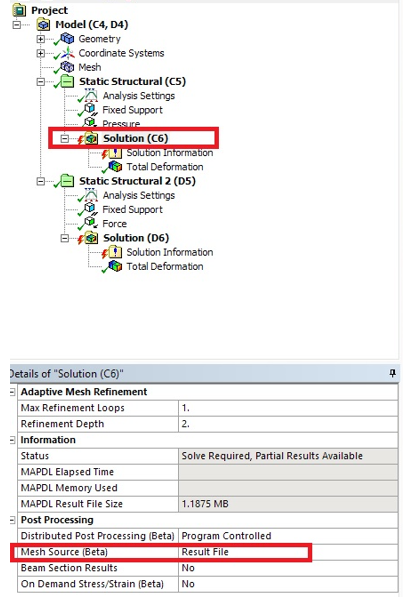403x597 pixels.
Task: Select Solution Information icon under Solution (C6)
Action: (115, 153)
